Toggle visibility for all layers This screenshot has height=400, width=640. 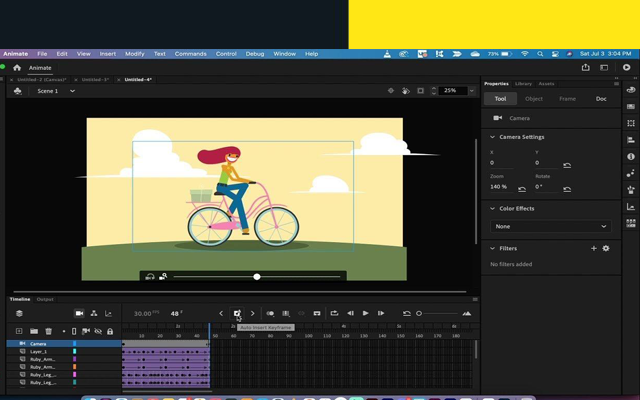tap(98, 331)
